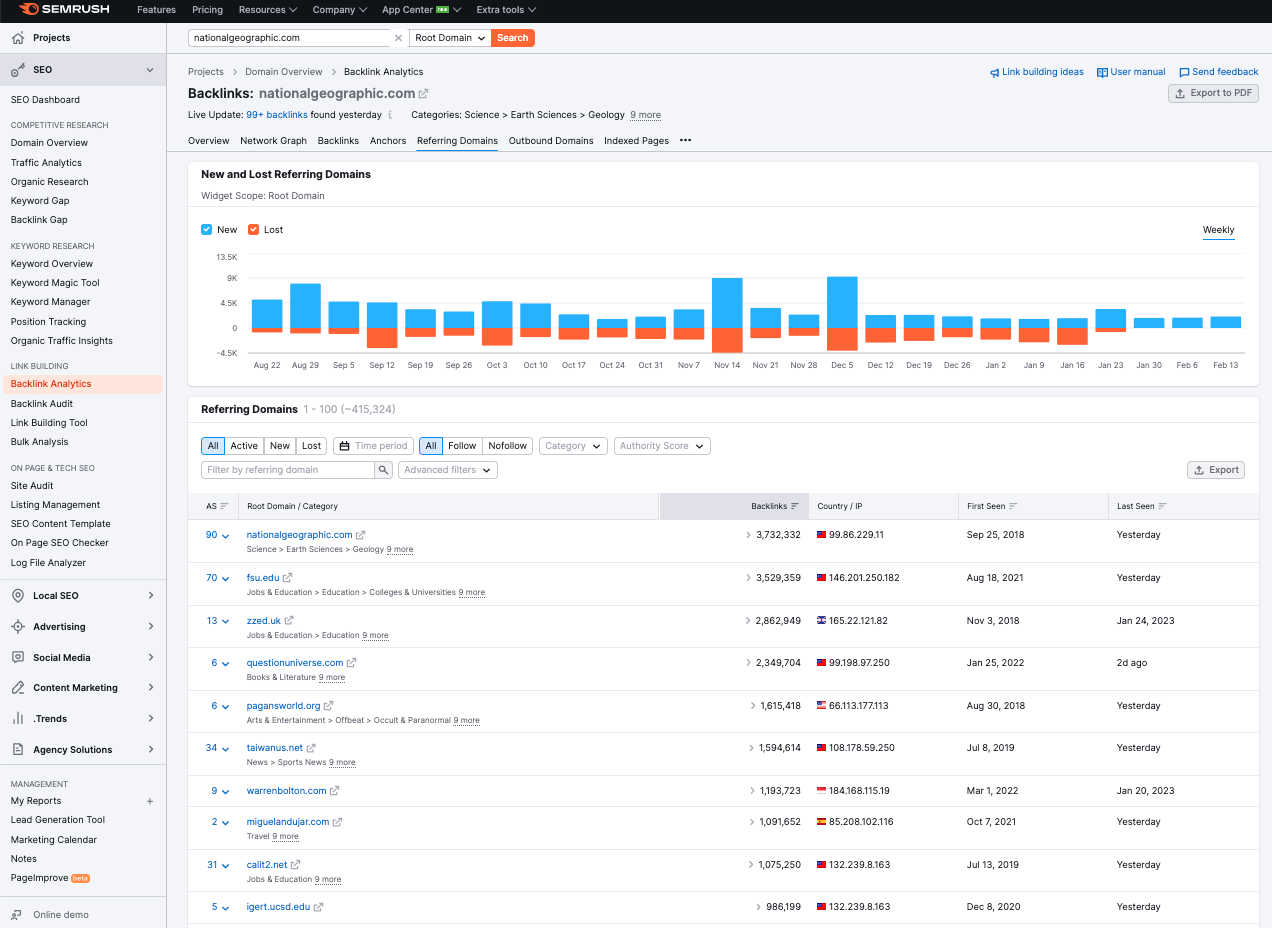
Task: Switch to the Backlinks tab
Action: click(x=338, y=141)
